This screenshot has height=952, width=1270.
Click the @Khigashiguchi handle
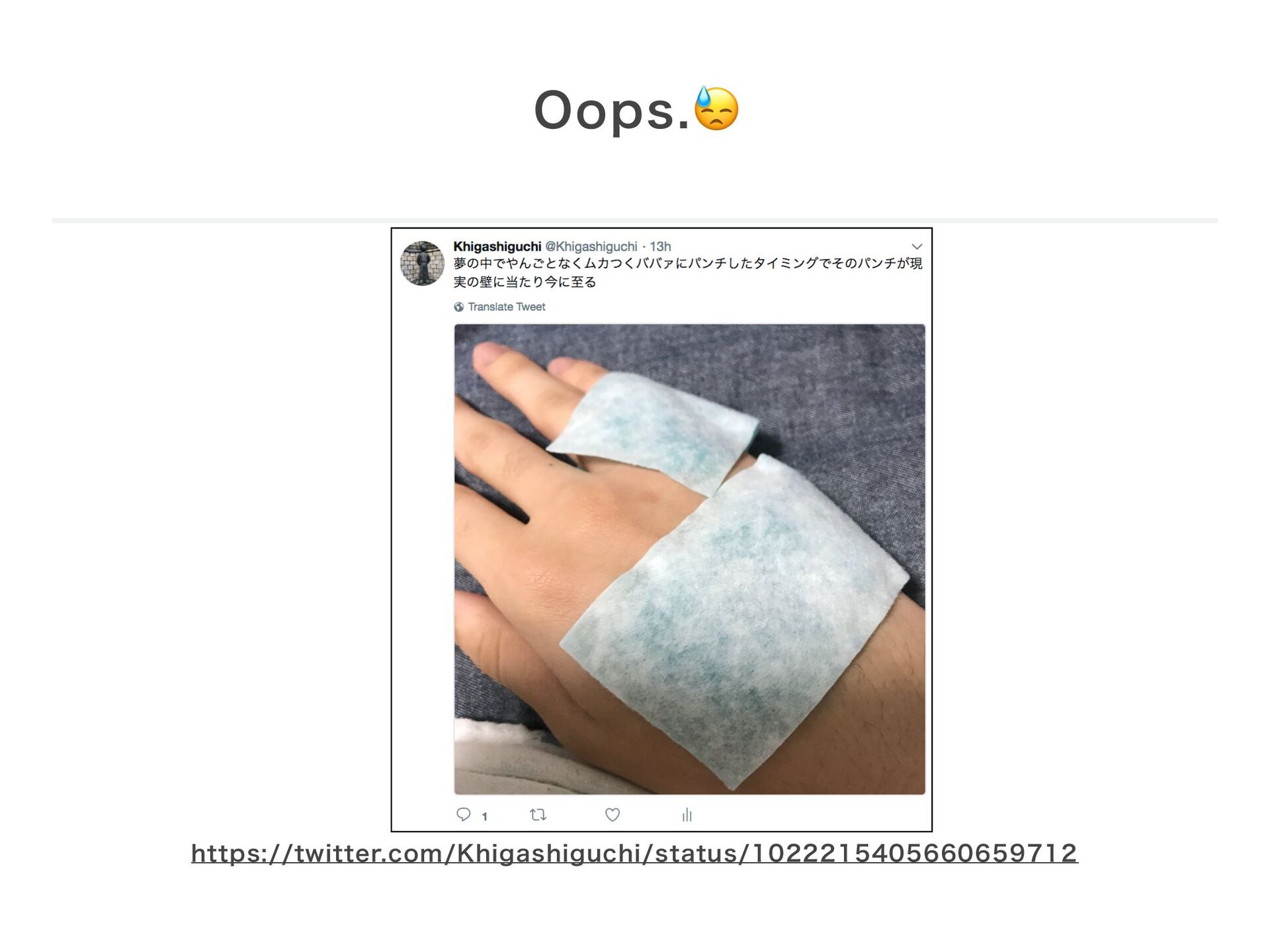(x=591, y=247)
